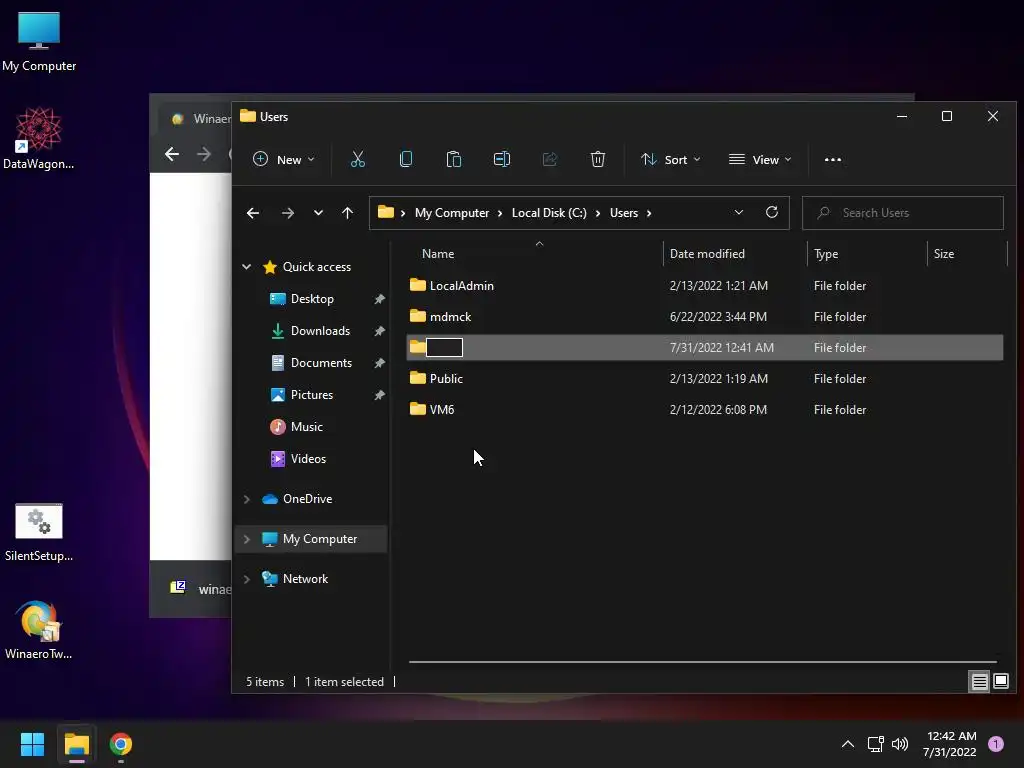Open Documents in Quick access
Viewport: 1024px width, 768px height.
tap(321, 362)
